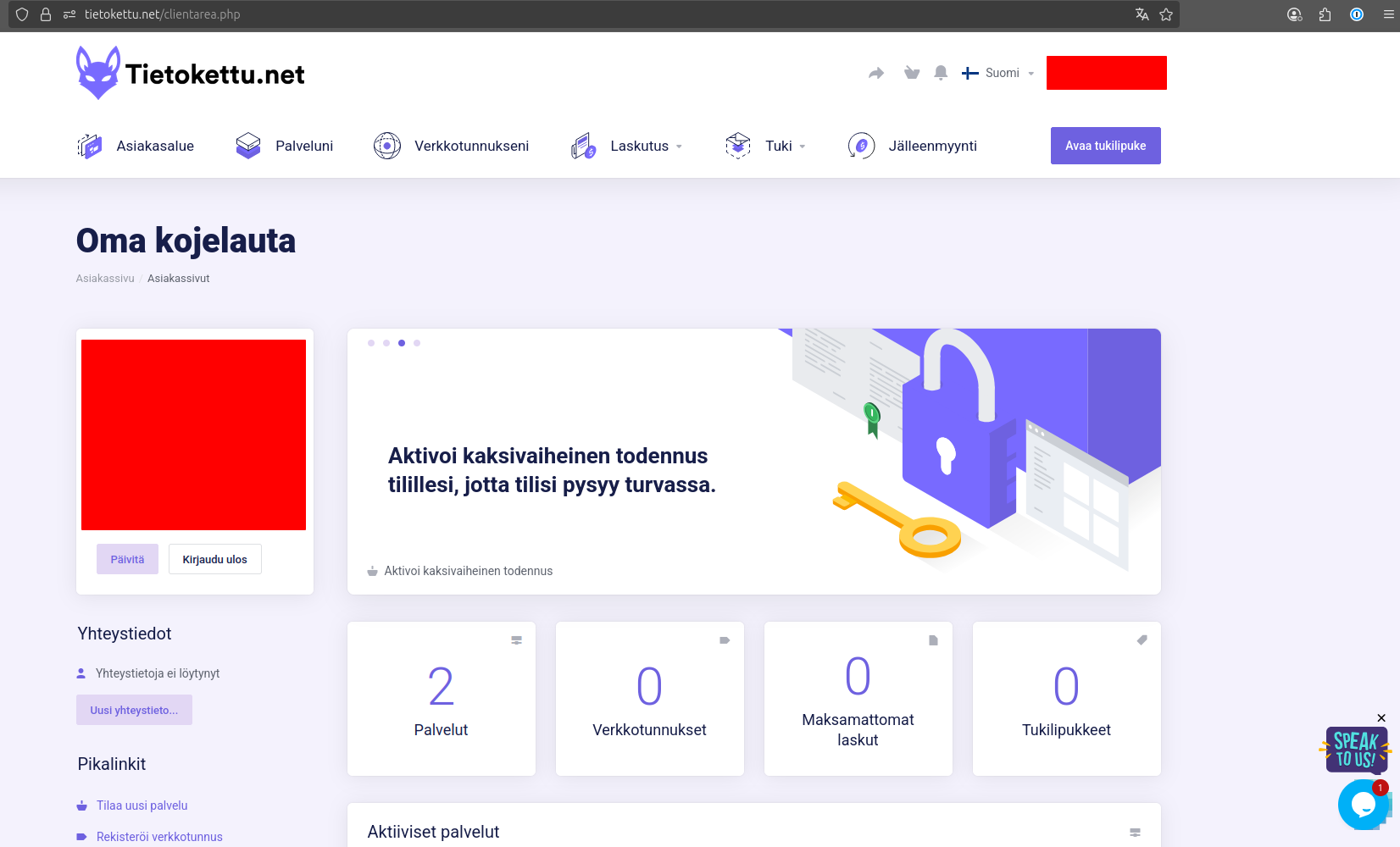Open the browser extensions puzzle icon
The image size is (1400, 847).
point(1325,14)
